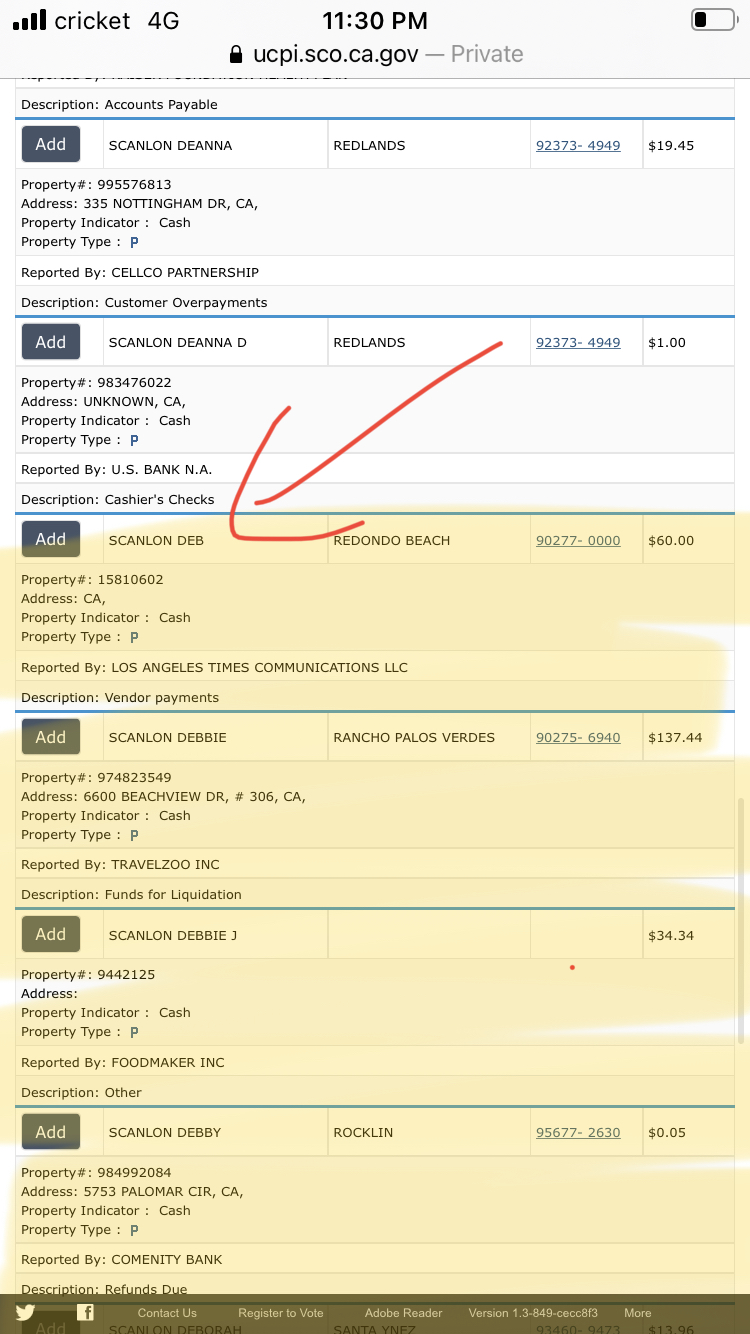Image resolution: width=750 pixels, height=1334 pixels.
Task: Add the SCANLON DEANNA D property
Action: click(51, 342)
